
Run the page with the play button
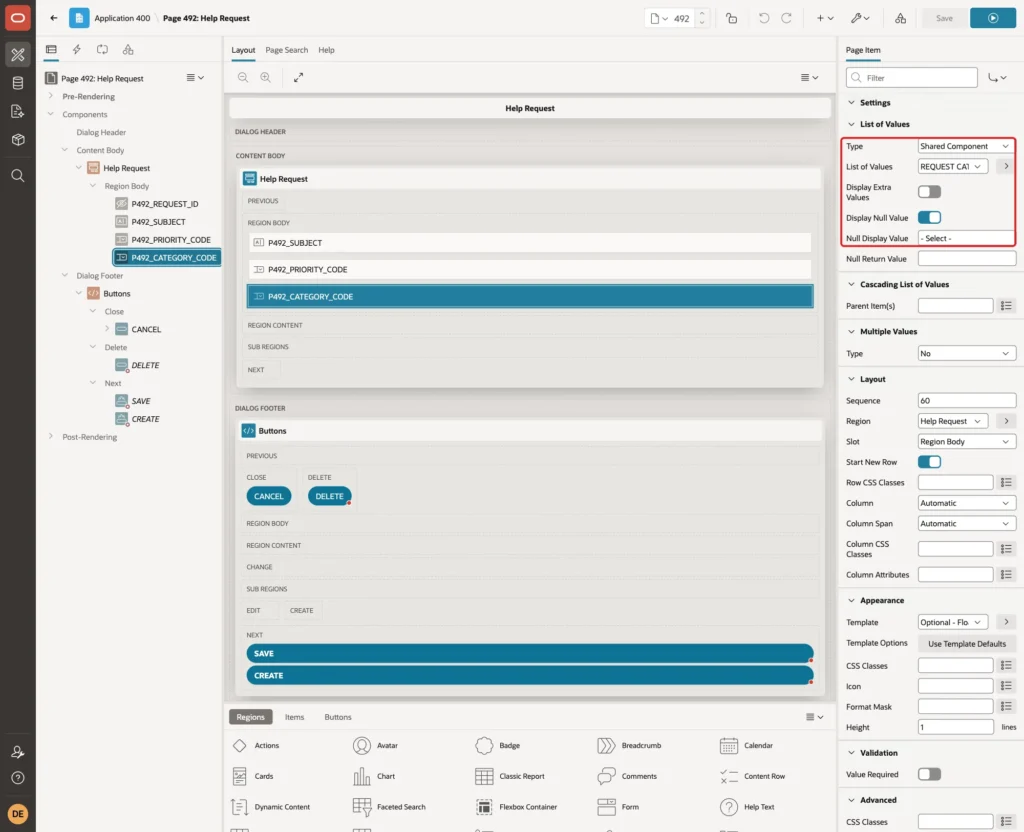coord(993,18)
